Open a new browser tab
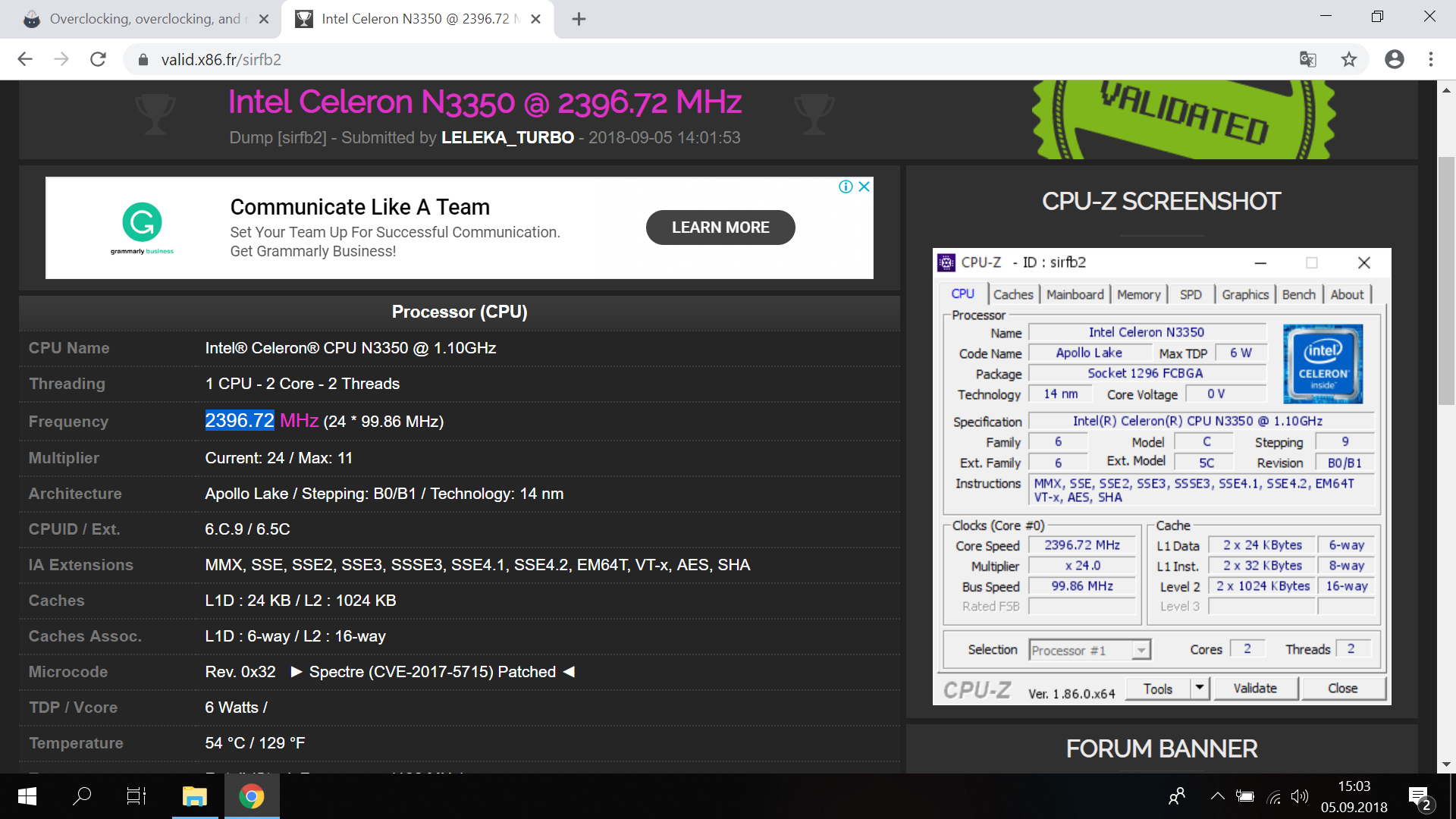Screen dimensions: 1456x819 (579, 19)
